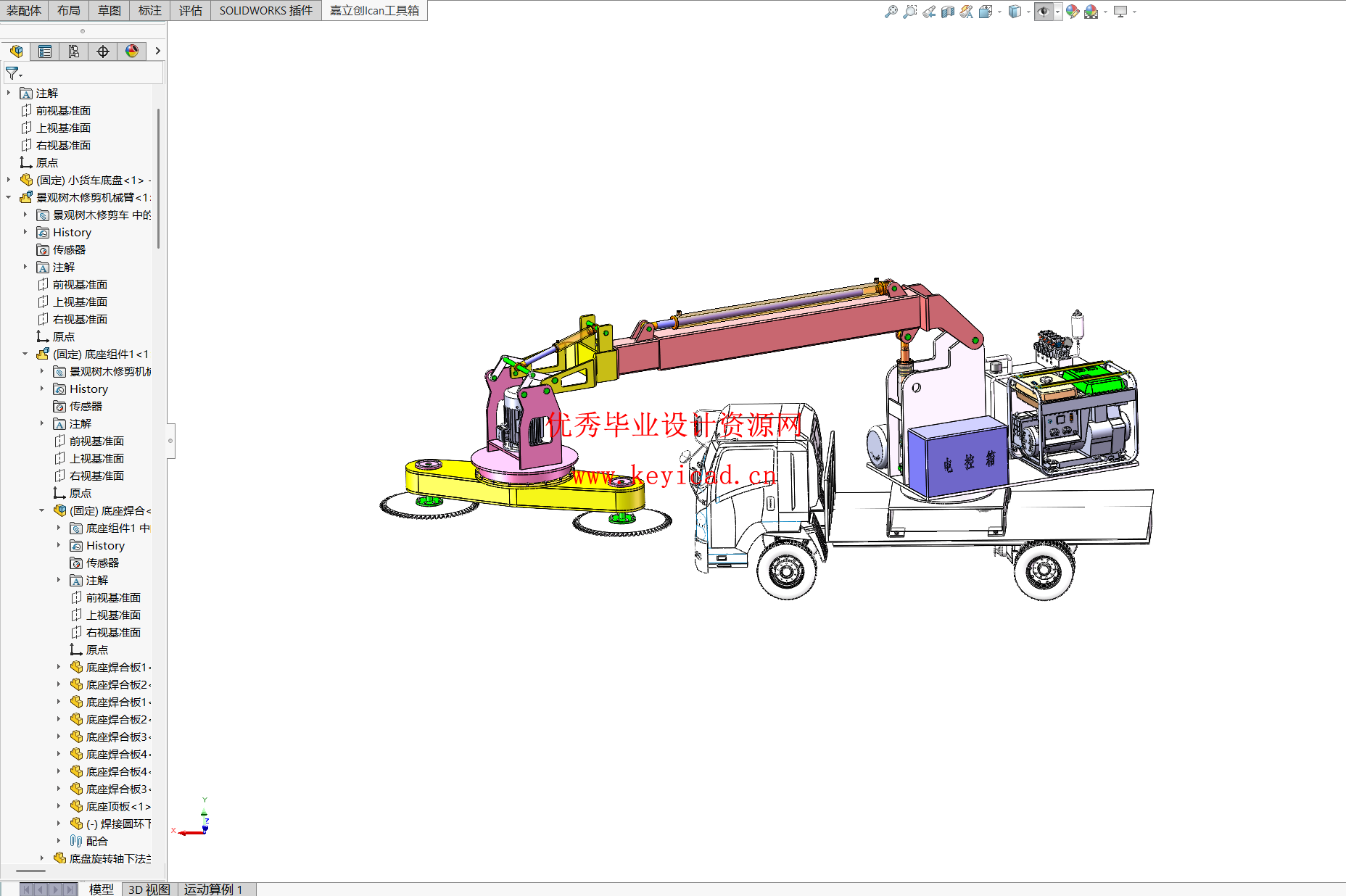Open the ConfigurationManager tab icon

coord(74,51)
